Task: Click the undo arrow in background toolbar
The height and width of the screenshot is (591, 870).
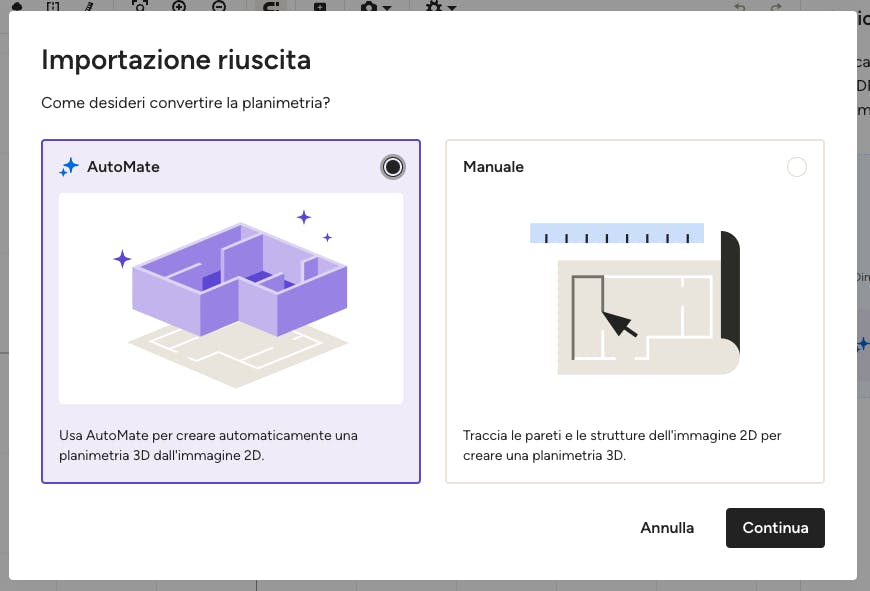Action: 740,7
